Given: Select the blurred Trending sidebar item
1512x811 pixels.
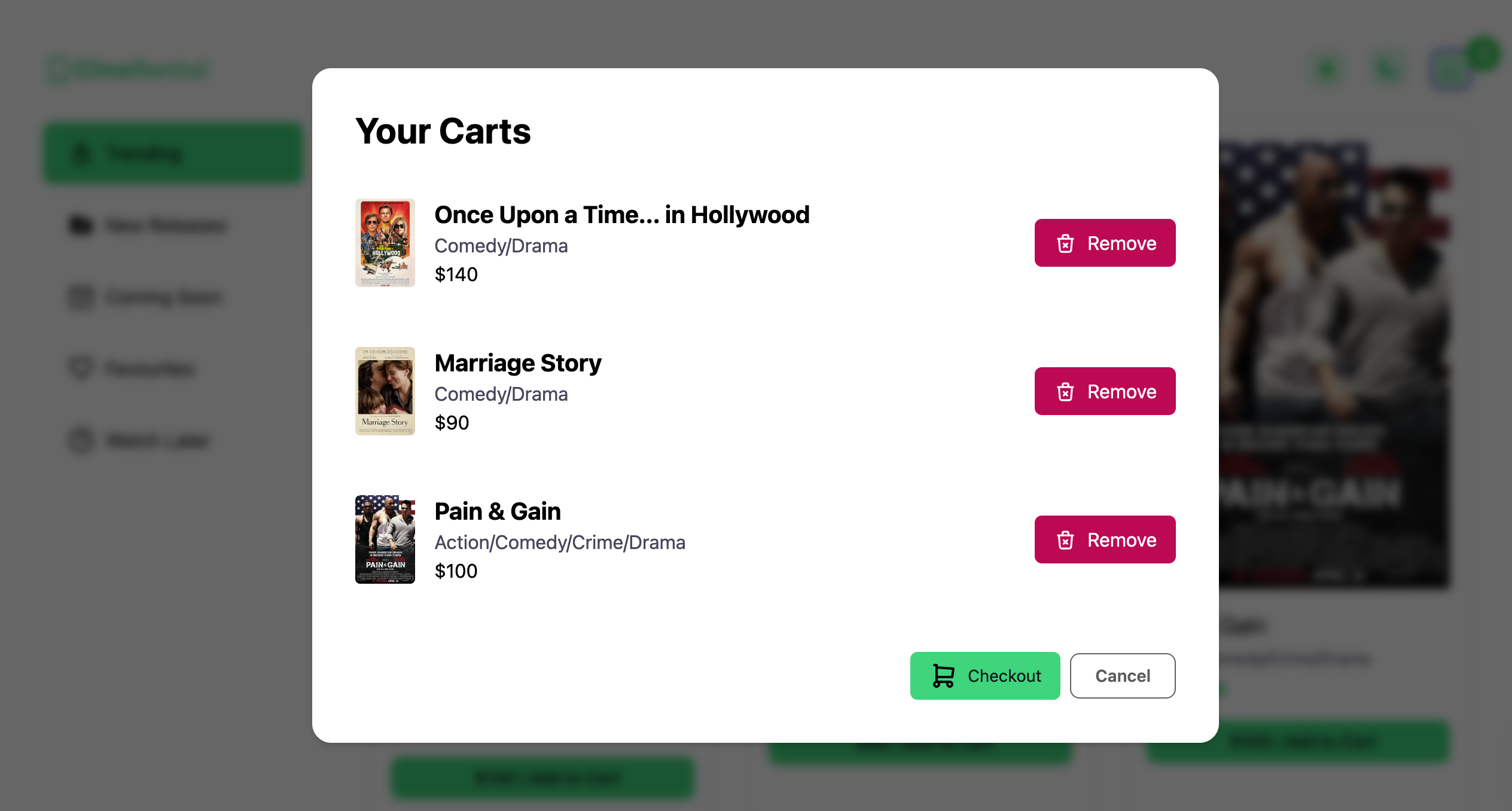Looking at the screenshot, I should click(173, 153).
